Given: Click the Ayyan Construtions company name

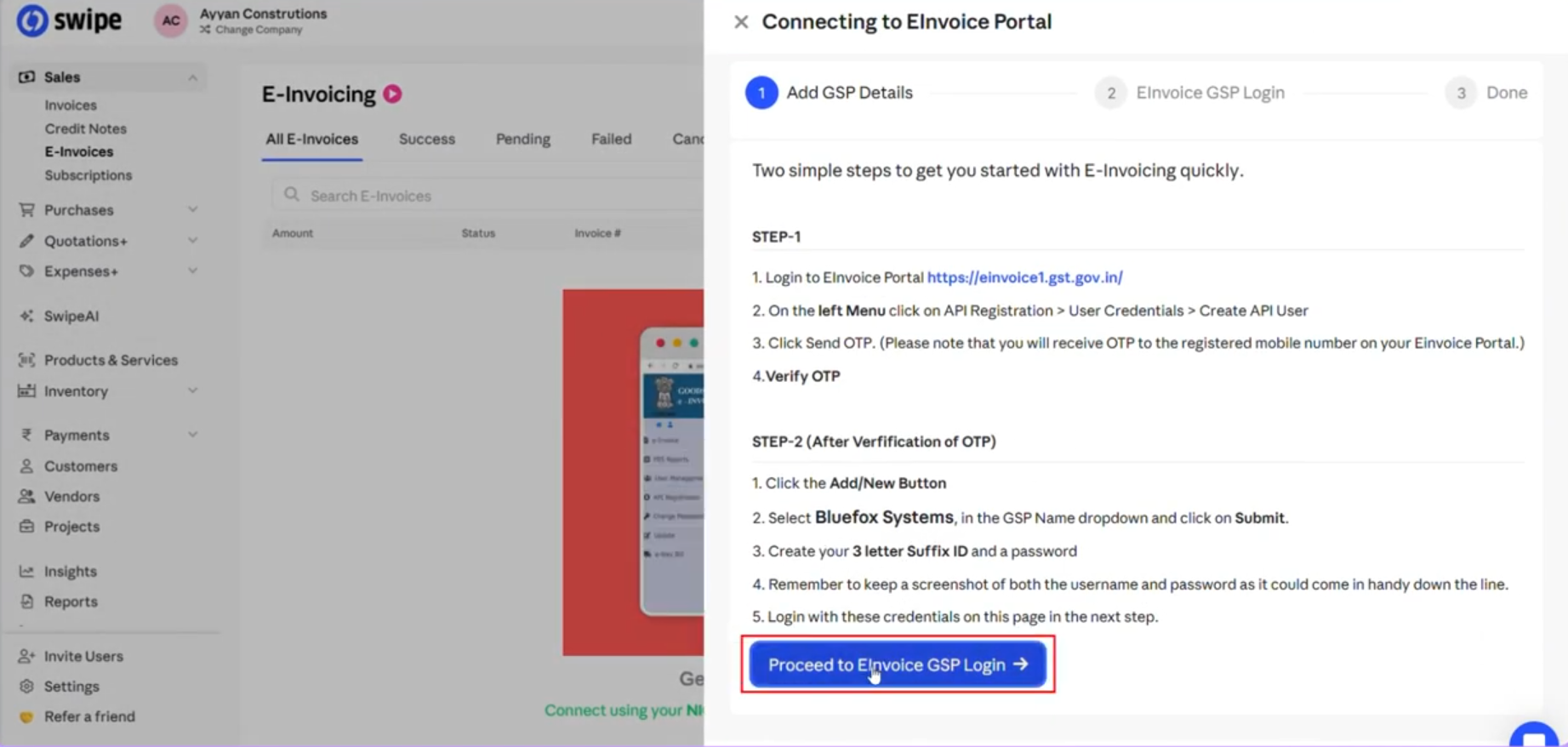Looking at the screenshot, I should (263, 14).
